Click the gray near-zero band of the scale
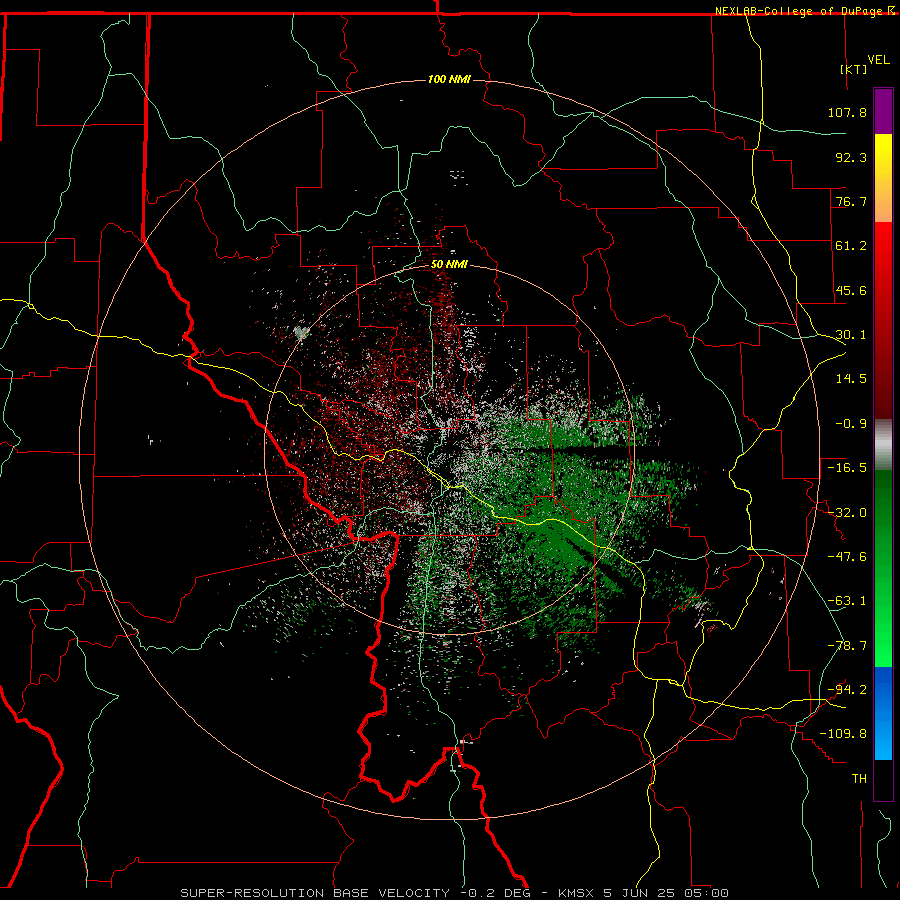Image resolution: width=900 pixels, height=900 pixels. coord(883,444)
